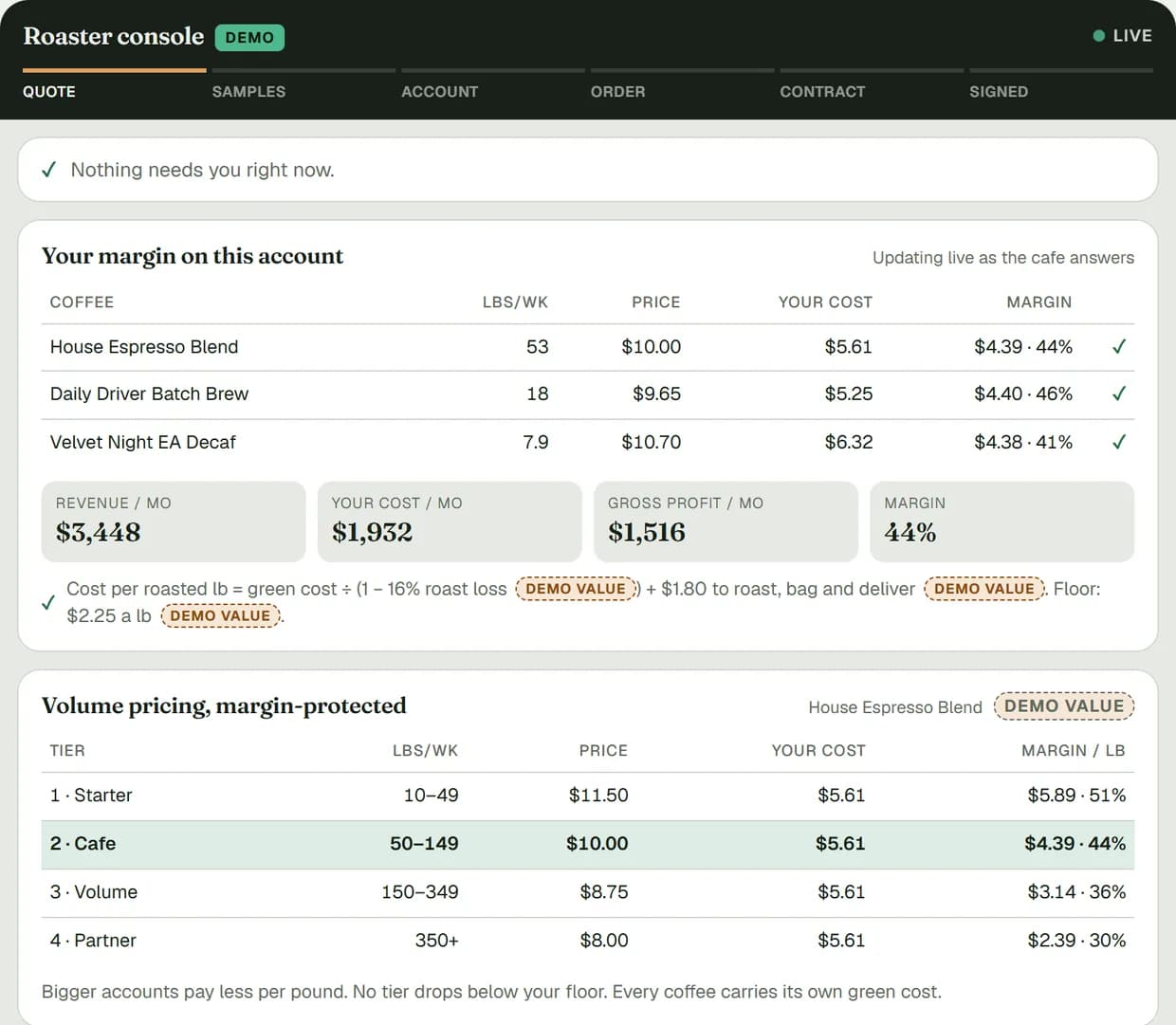Click DEMO VALUE badge after $2.25 a lb
1176x1025 pixels.
click(x=220, y=615)
